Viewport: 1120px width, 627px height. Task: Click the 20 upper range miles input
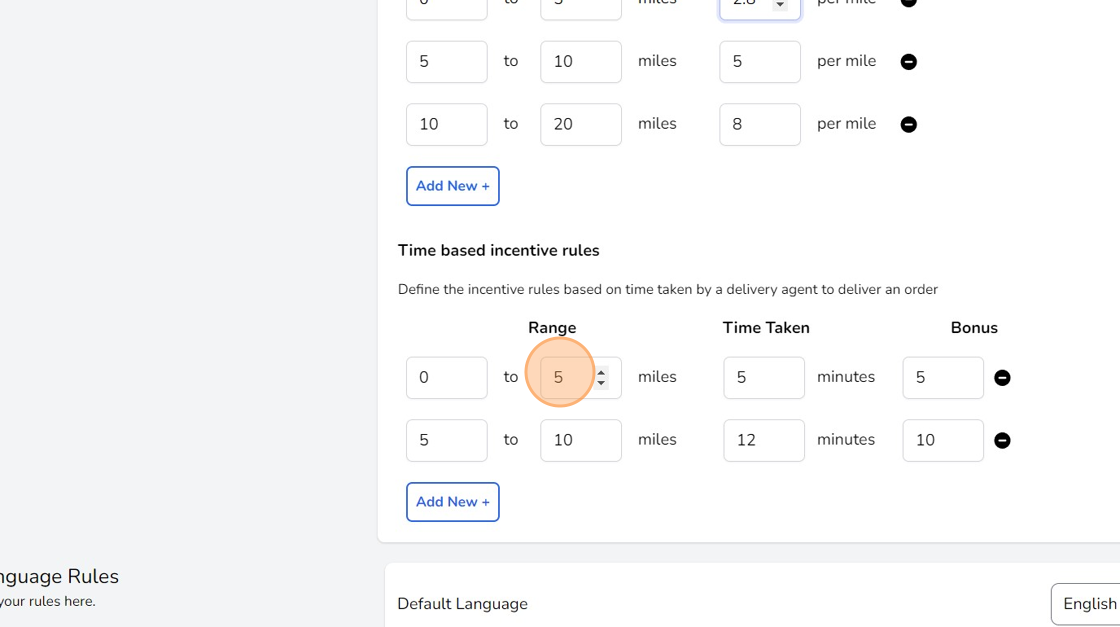pos(580,124)
